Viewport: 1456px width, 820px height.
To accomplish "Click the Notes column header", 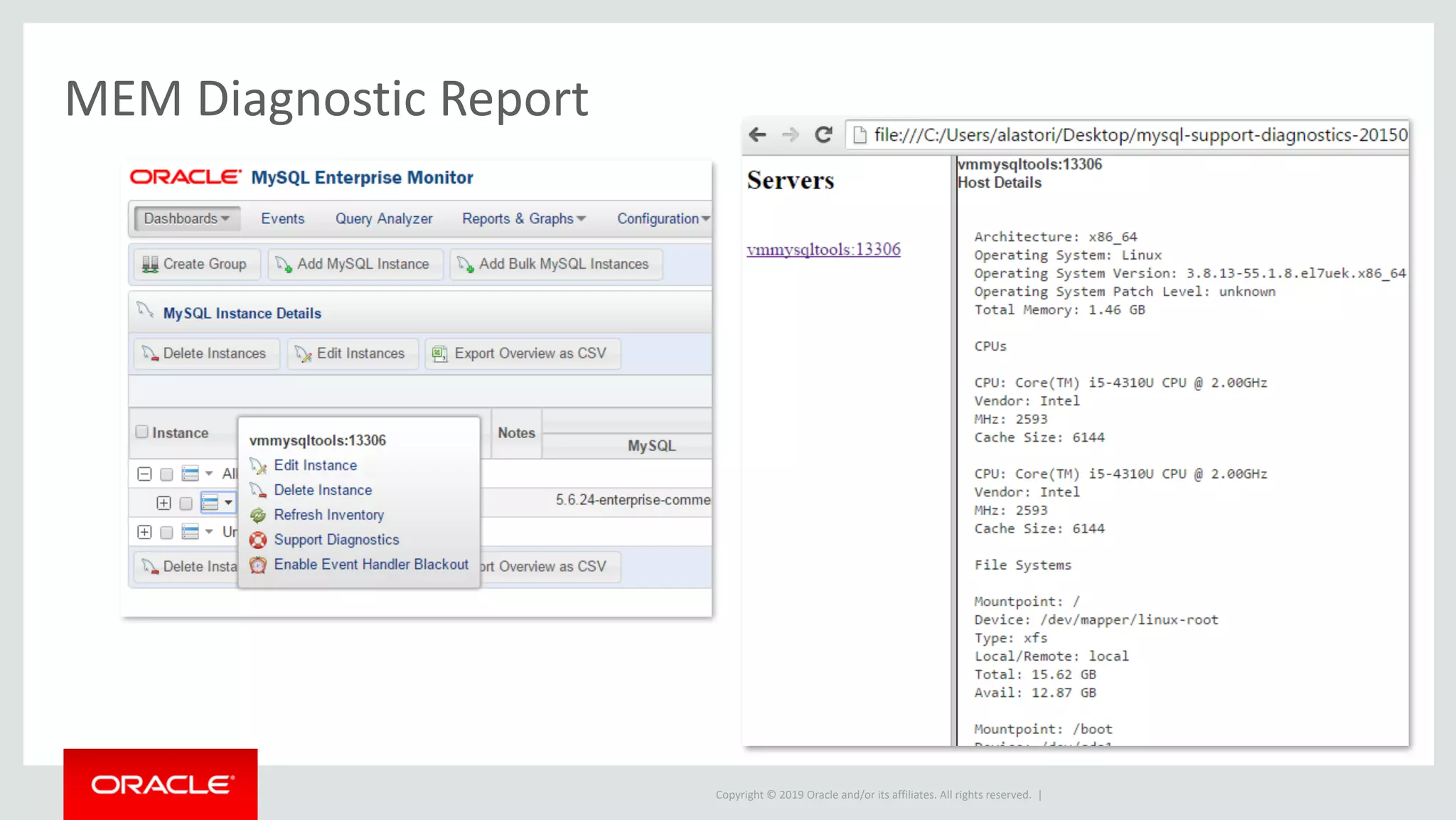I will (516, 432).
